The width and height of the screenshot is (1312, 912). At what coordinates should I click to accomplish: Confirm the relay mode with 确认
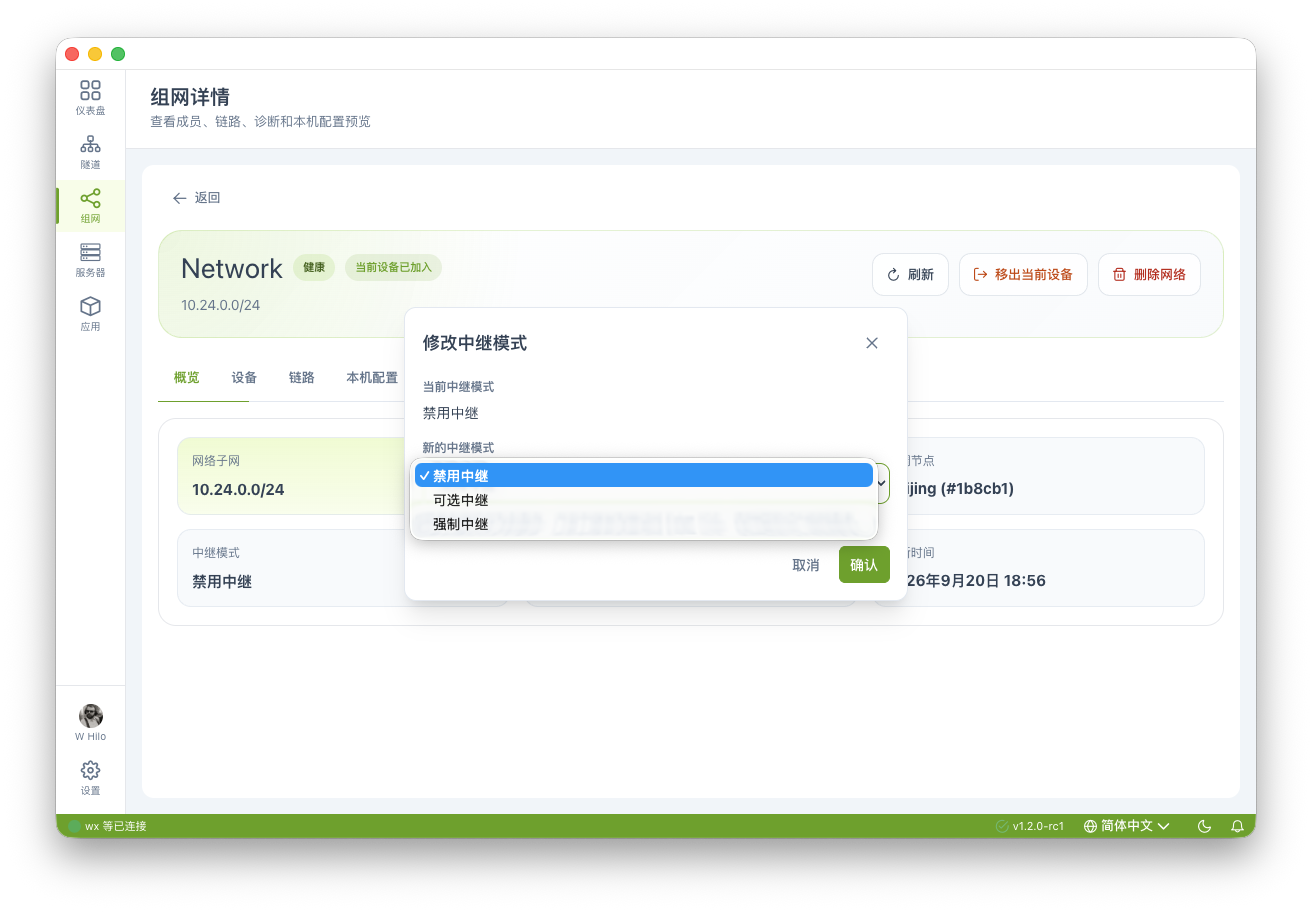pos(864,565)
